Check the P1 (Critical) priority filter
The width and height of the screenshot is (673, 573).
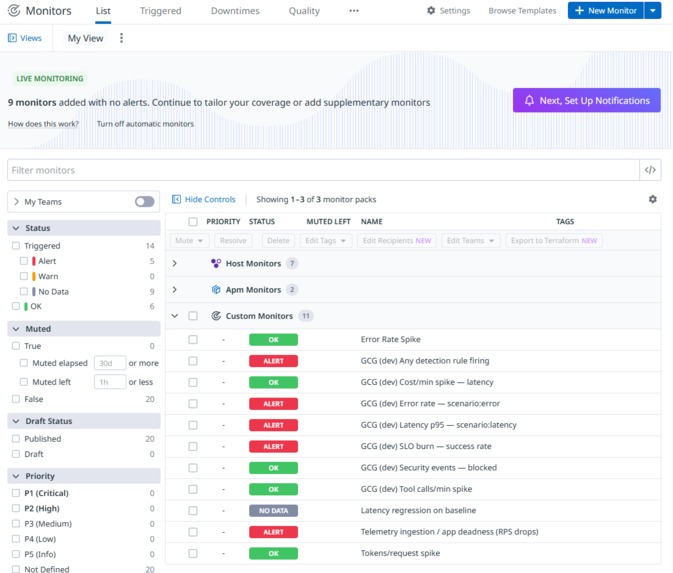[16, 493]
